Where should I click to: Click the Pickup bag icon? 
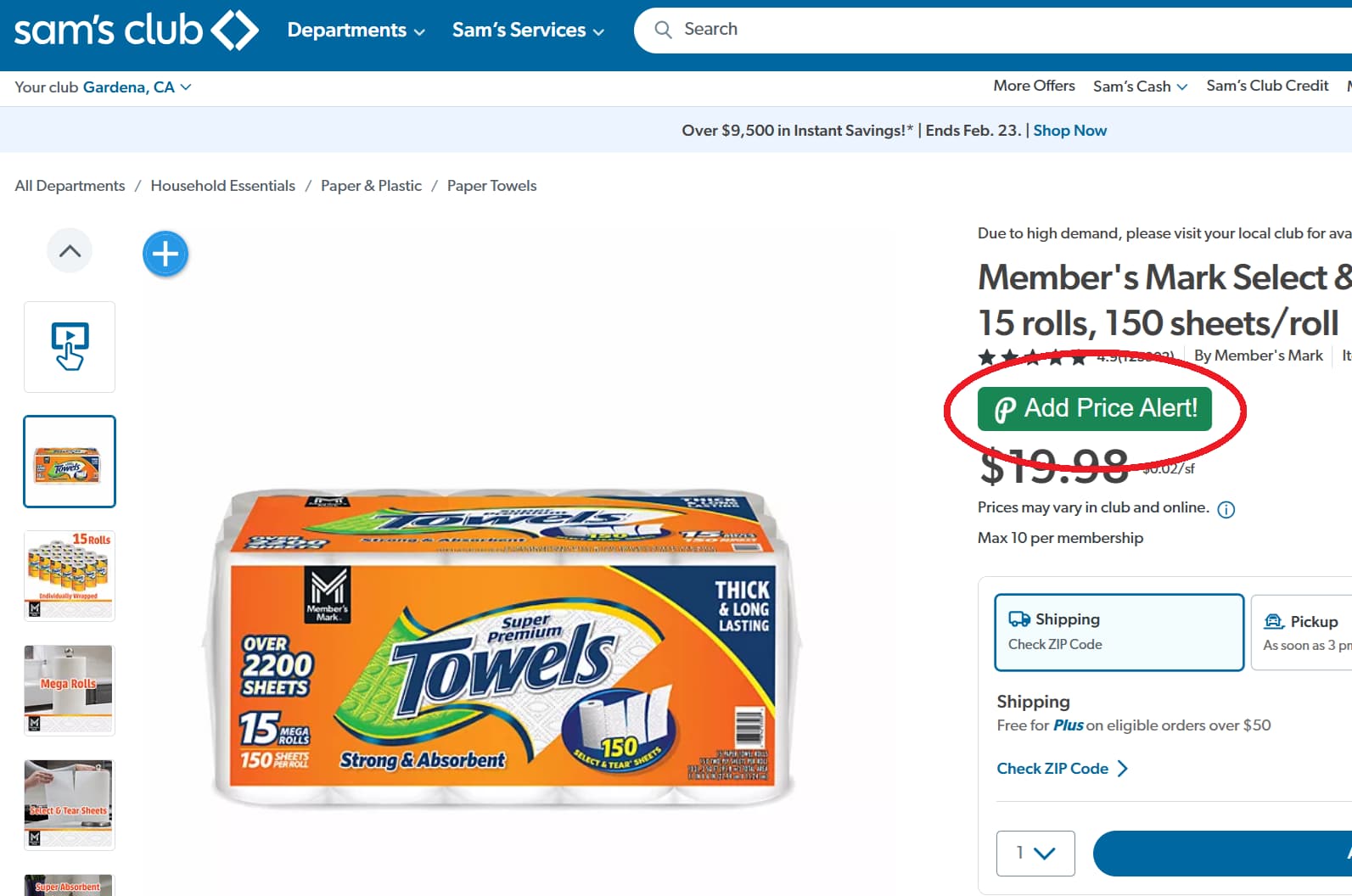click(1276, 621)
